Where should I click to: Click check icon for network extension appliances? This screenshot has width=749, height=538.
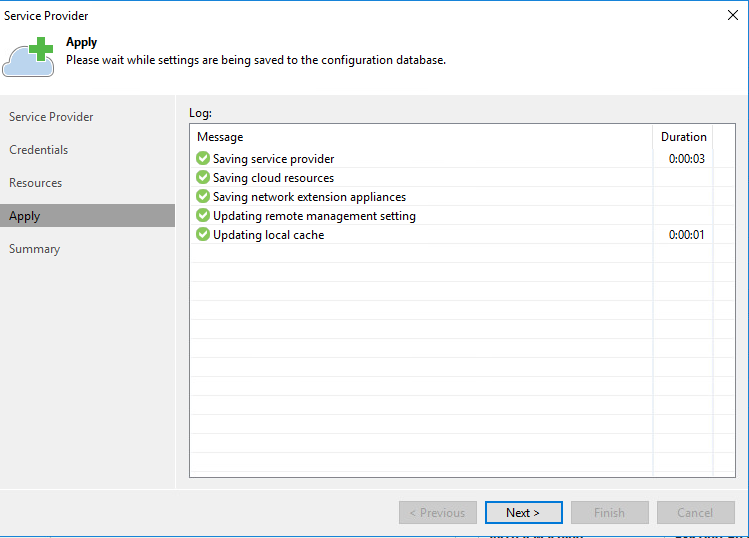tap(203, 197)
